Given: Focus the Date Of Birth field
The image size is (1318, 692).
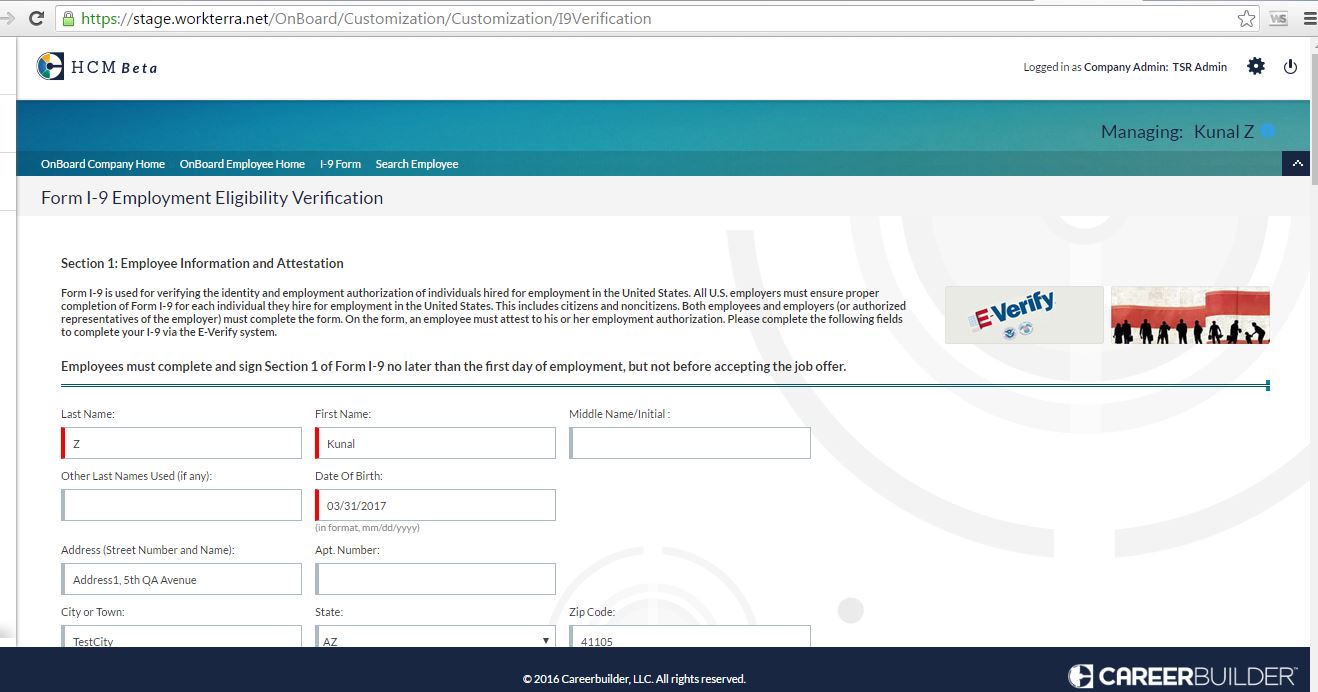Looking at the screenshot, I should click(x=435, y=505).
